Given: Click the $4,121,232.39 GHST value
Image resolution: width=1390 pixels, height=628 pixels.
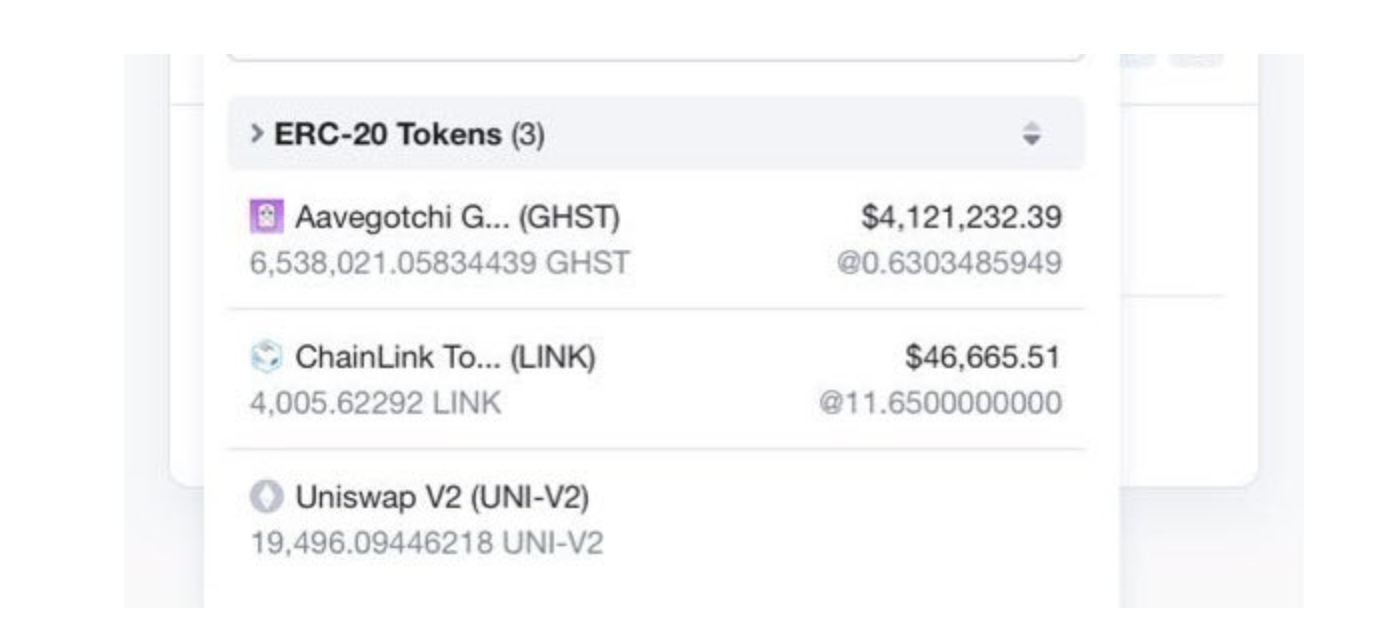Looking at the screenshot, I should [961, 216].
